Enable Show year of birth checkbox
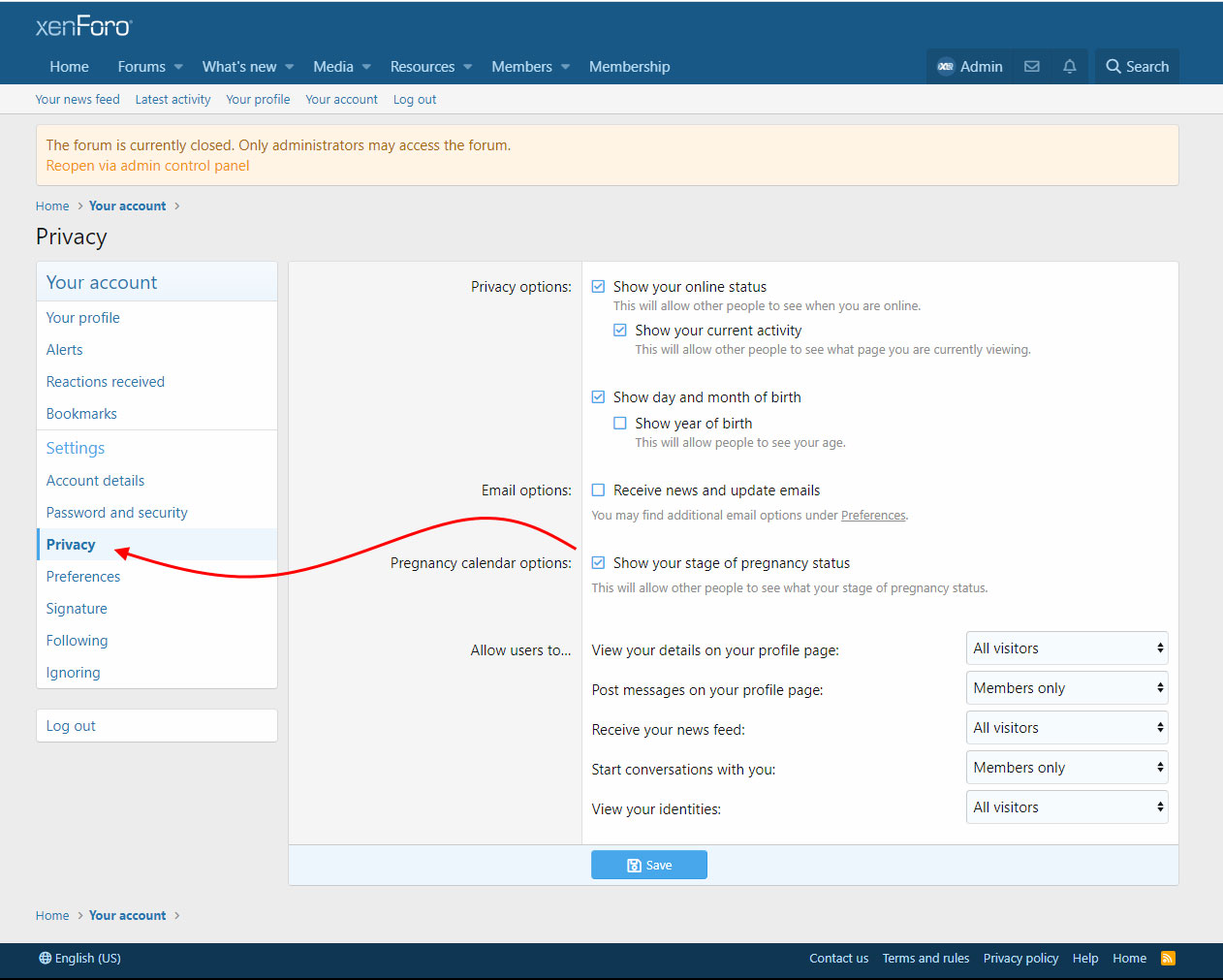 tap(620, 424)
